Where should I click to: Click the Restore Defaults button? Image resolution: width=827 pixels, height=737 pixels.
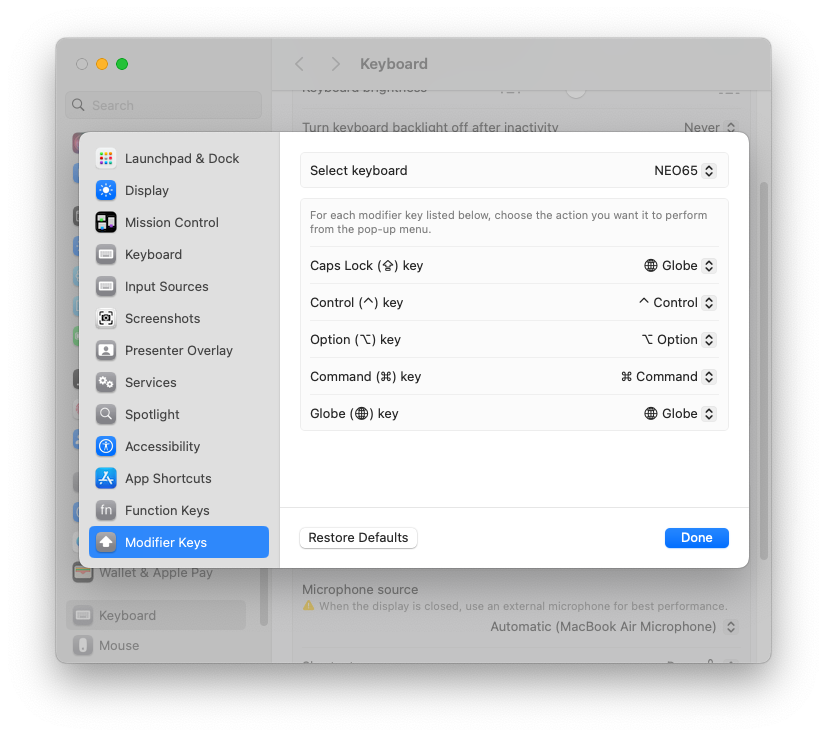(358, 538)
